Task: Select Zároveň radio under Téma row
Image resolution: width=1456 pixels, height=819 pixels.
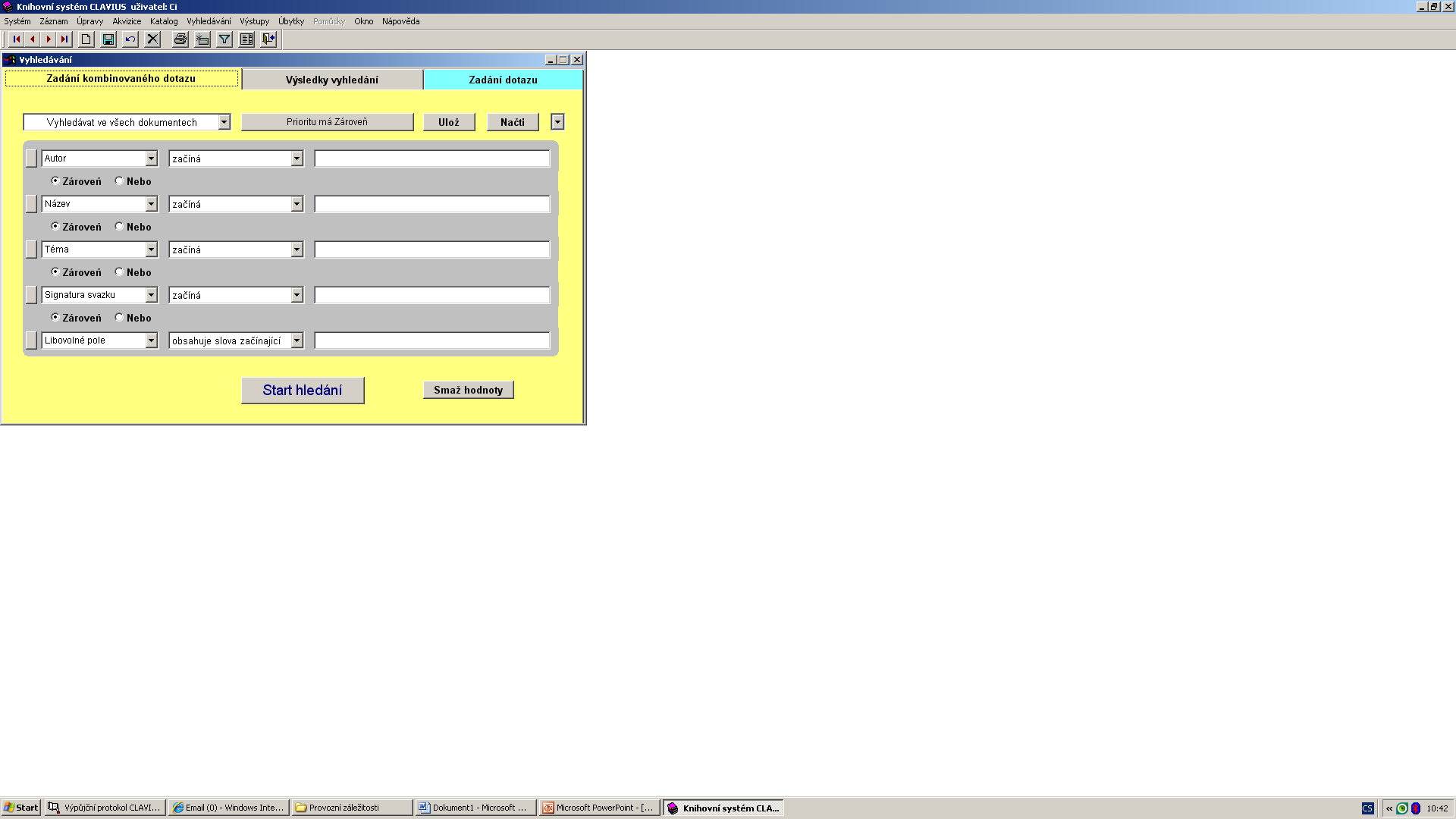Action: pyautogui.click(x=55, y=272)
